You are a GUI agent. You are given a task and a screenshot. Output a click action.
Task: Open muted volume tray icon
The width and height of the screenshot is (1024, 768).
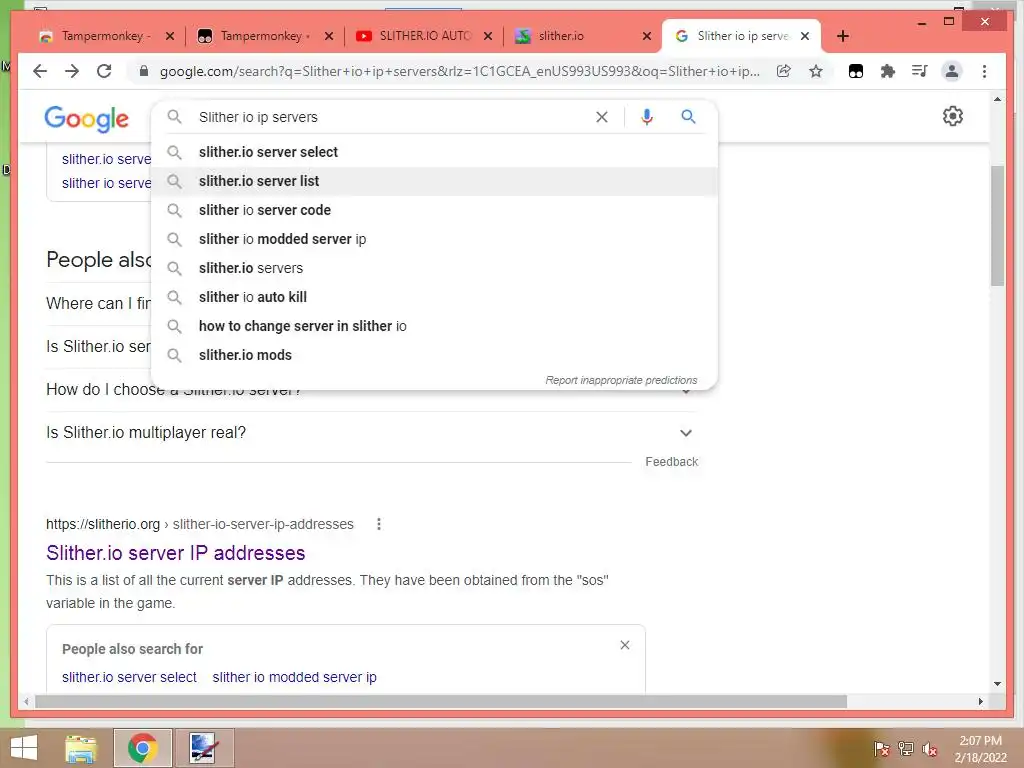point(929,749)
